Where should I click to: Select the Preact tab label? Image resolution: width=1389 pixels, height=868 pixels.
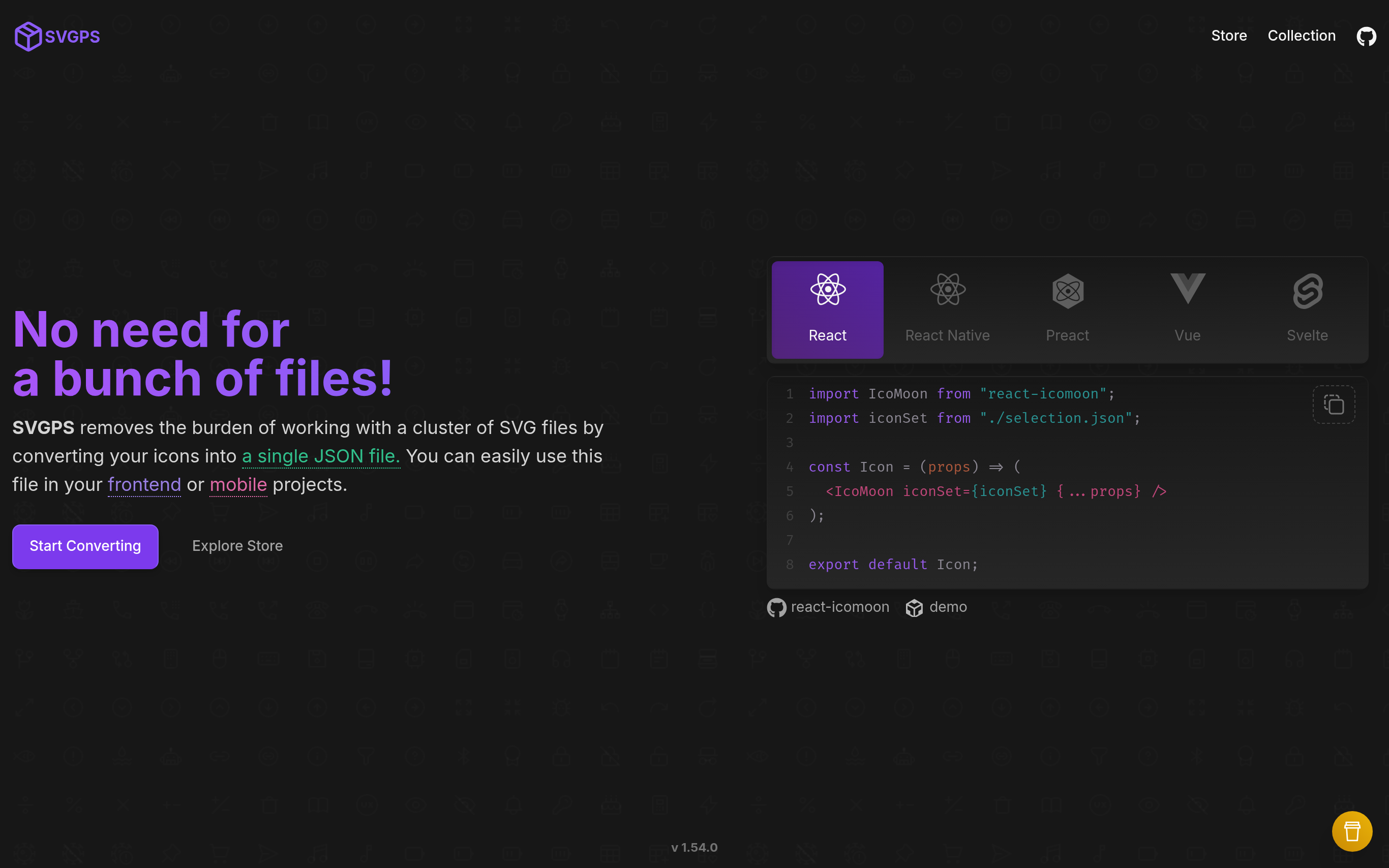pos(1068,335)
